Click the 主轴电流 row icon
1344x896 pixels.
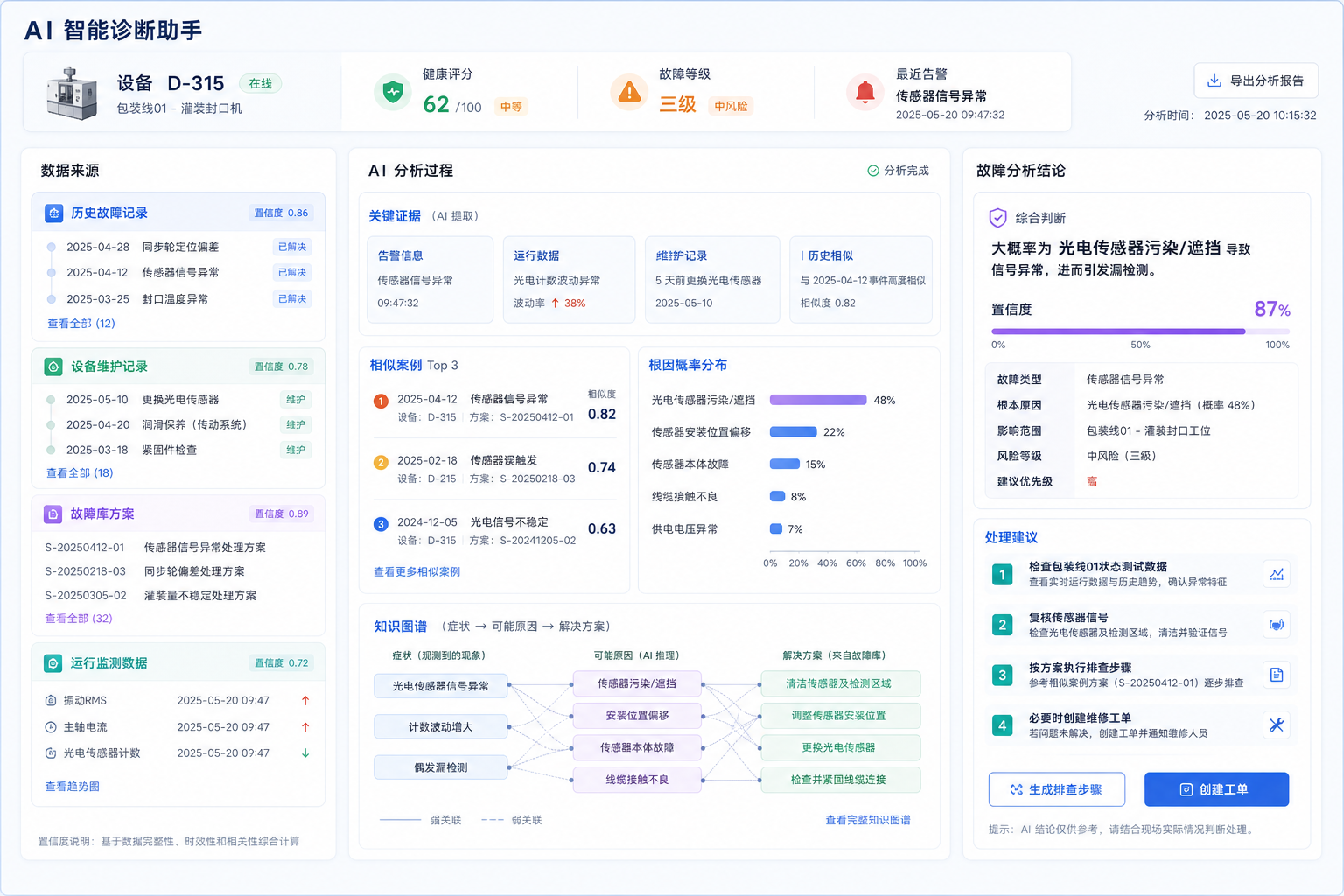click(x=51, y=727)
